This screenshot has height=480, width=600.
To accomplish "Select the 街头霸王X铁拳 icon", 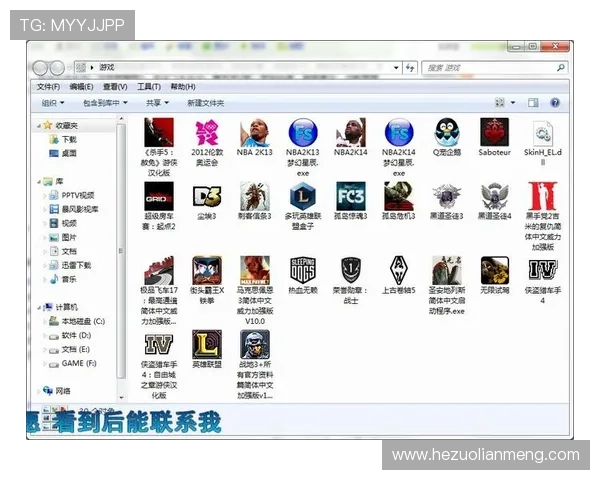I will pyautogui.click(x=207, y=271).
